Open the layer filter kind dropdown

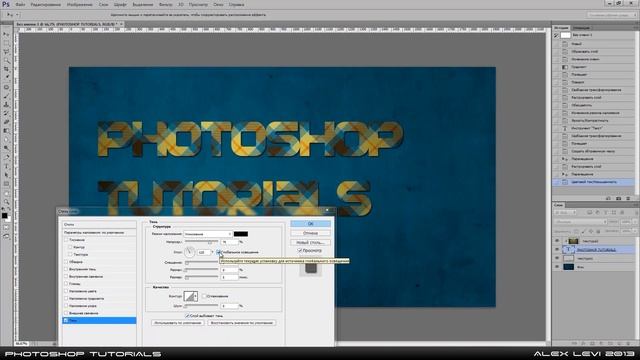pos(566,212)
